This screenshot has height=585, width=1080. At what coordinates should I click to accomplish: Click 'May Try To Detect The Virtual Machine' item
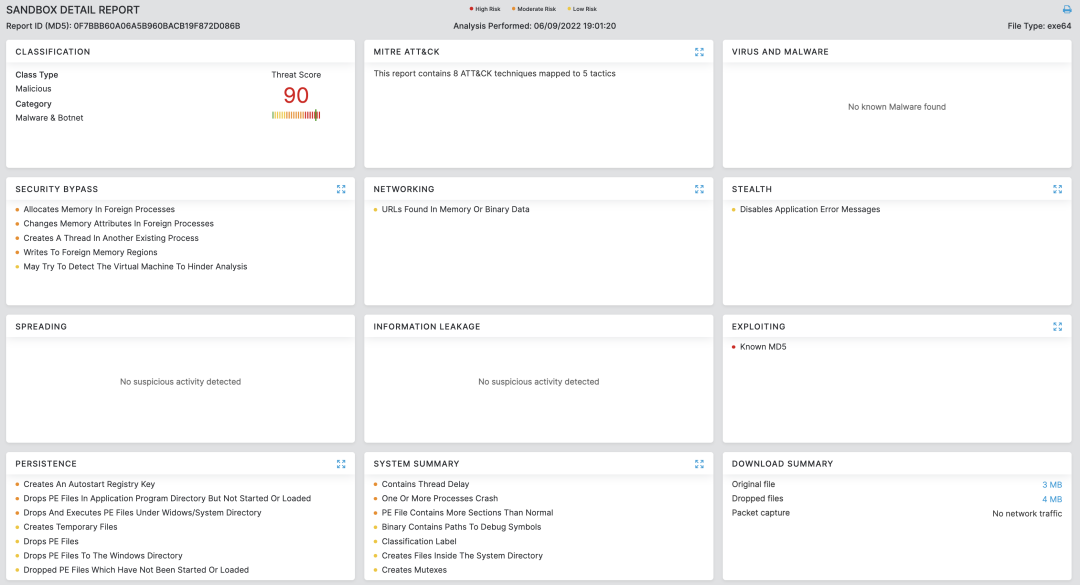135,267
